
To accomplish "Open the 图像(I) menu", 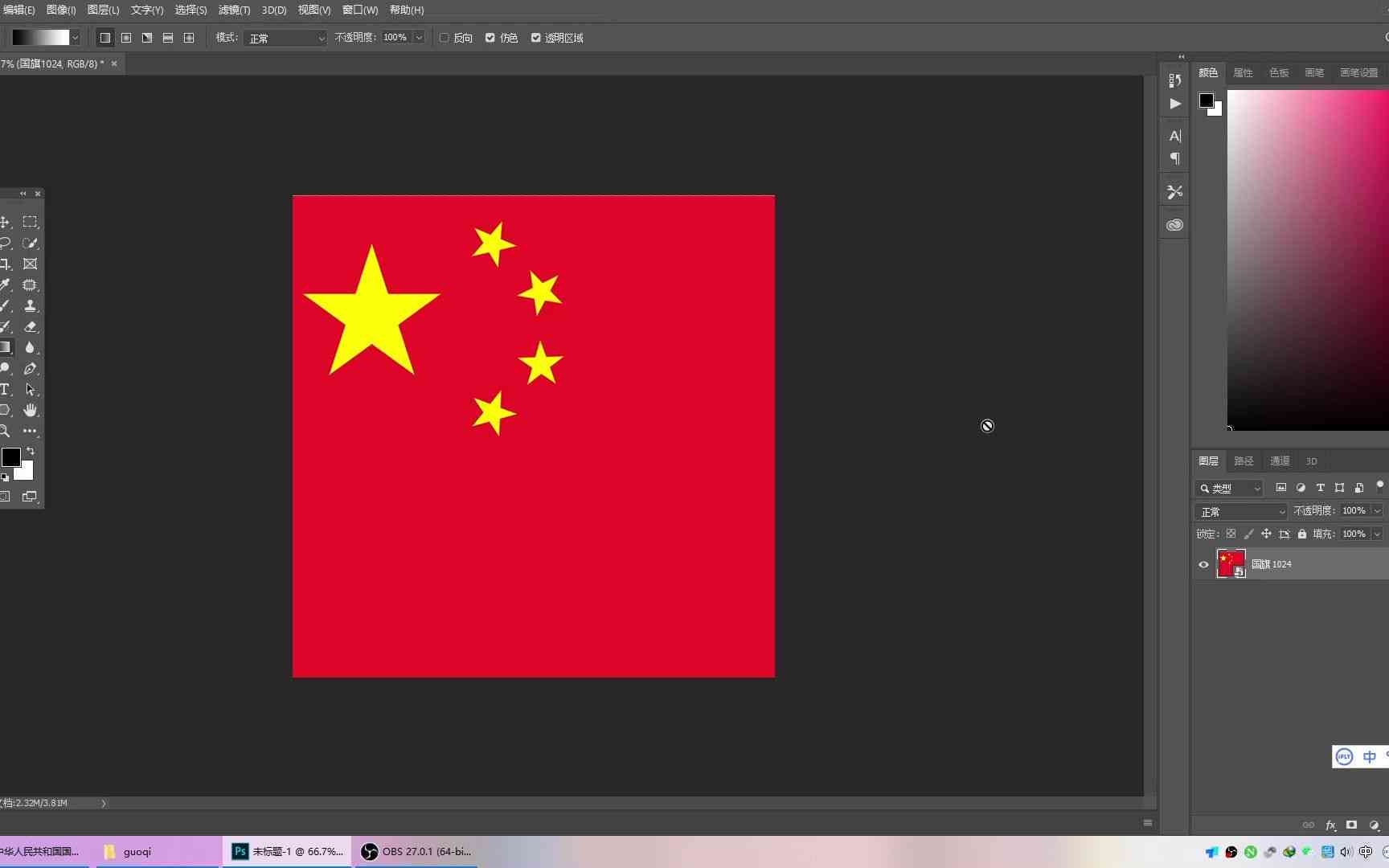I will coord(61,10).
